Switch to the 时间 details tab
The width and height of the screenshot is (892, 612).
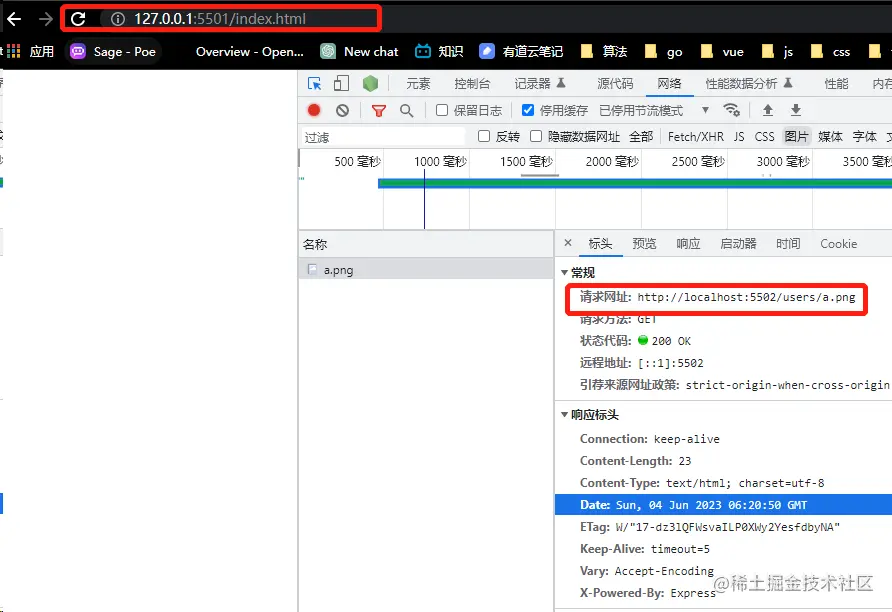788,244
